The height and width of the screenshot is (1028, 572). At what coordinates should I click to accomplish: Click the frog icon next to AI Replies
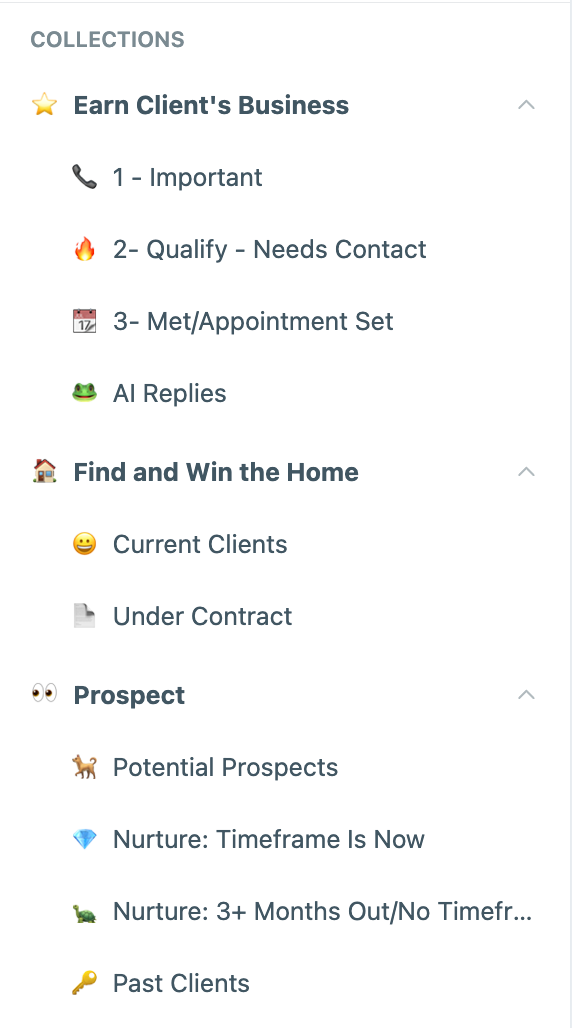pyautogui.click(x=85, y=393)
